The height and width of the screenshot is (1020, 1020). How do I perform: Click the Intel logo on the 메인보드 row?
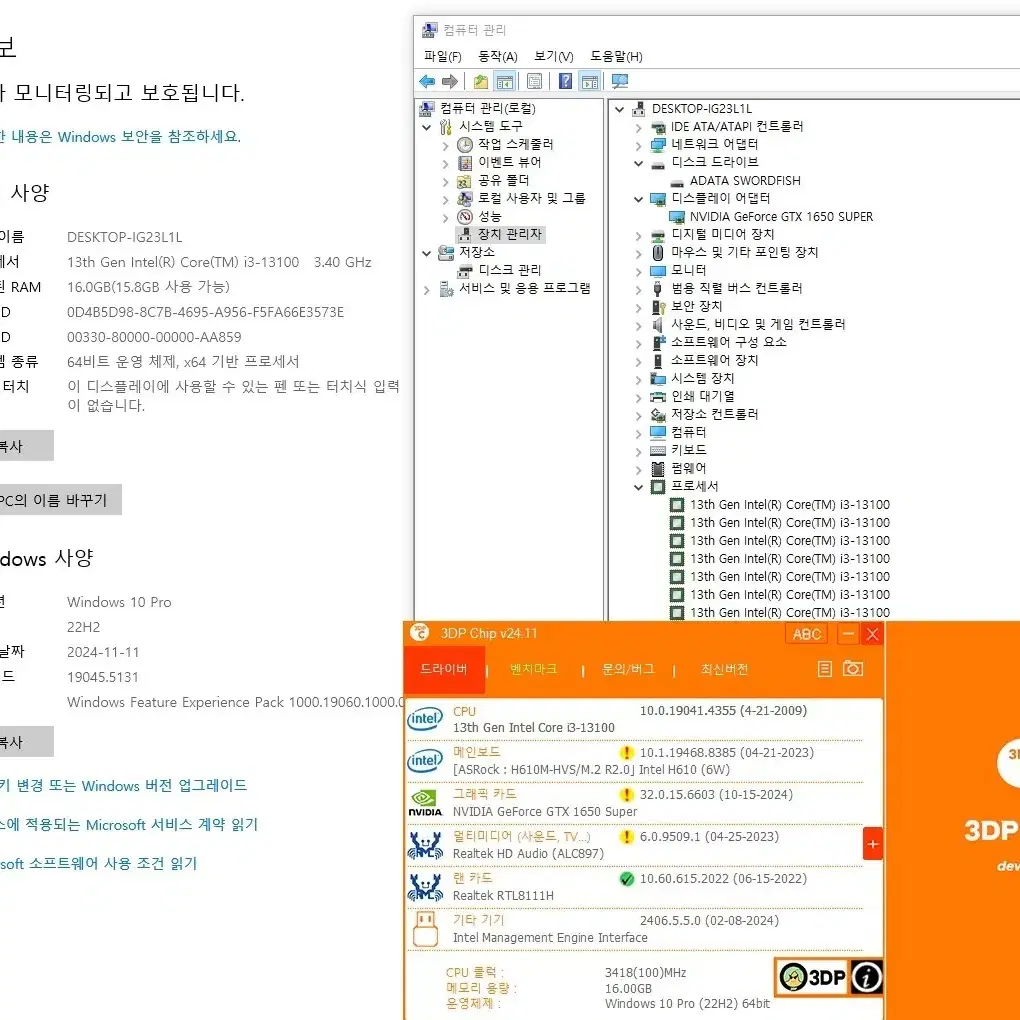(424, 760)
